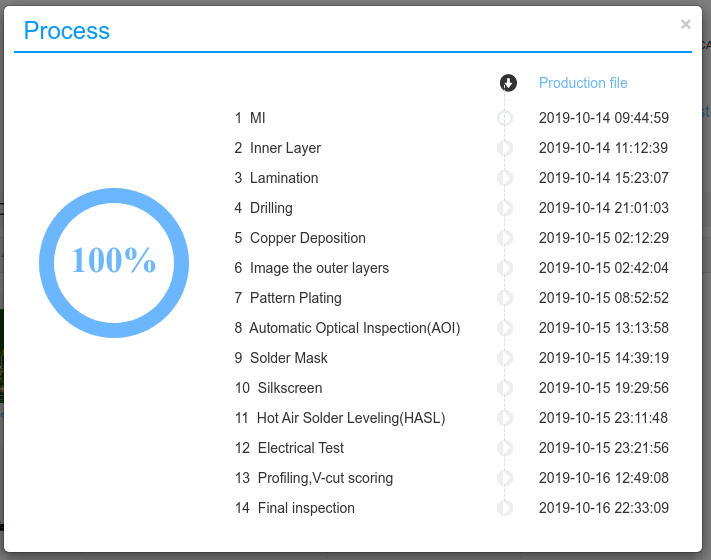
Task: Click the 100% circular progress indicator
Action: point(114,260)
